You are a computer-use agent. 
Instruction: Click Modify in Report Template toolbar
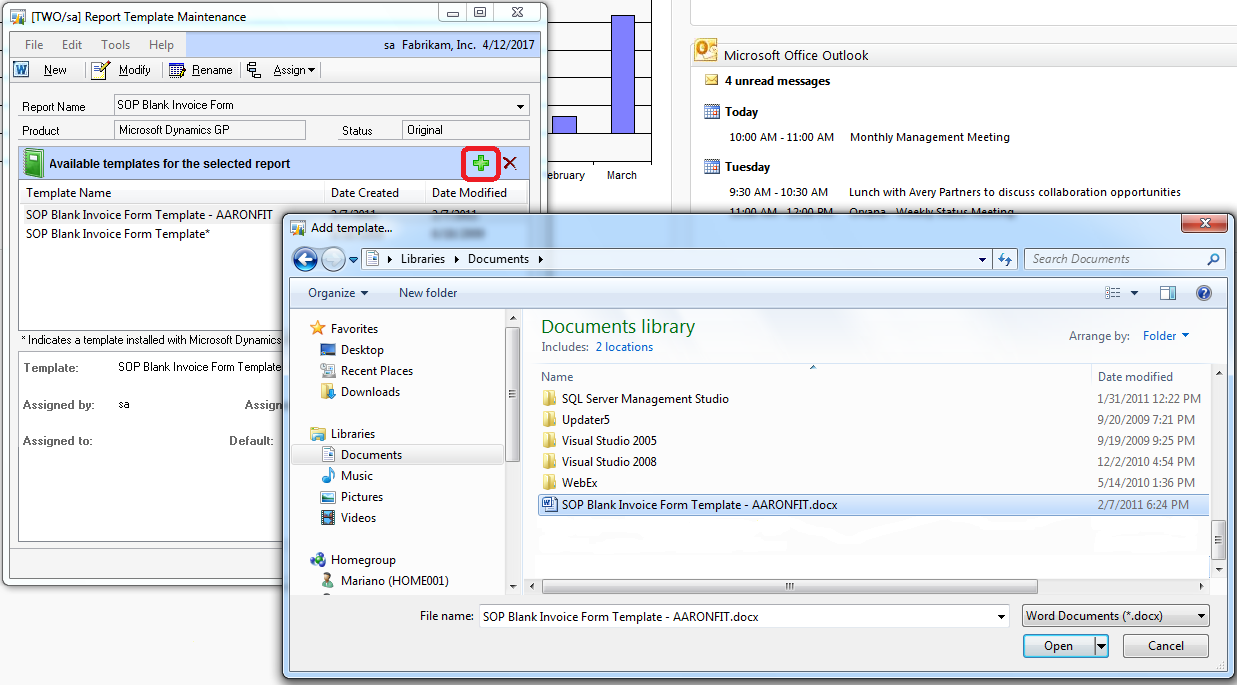(121, 70)
